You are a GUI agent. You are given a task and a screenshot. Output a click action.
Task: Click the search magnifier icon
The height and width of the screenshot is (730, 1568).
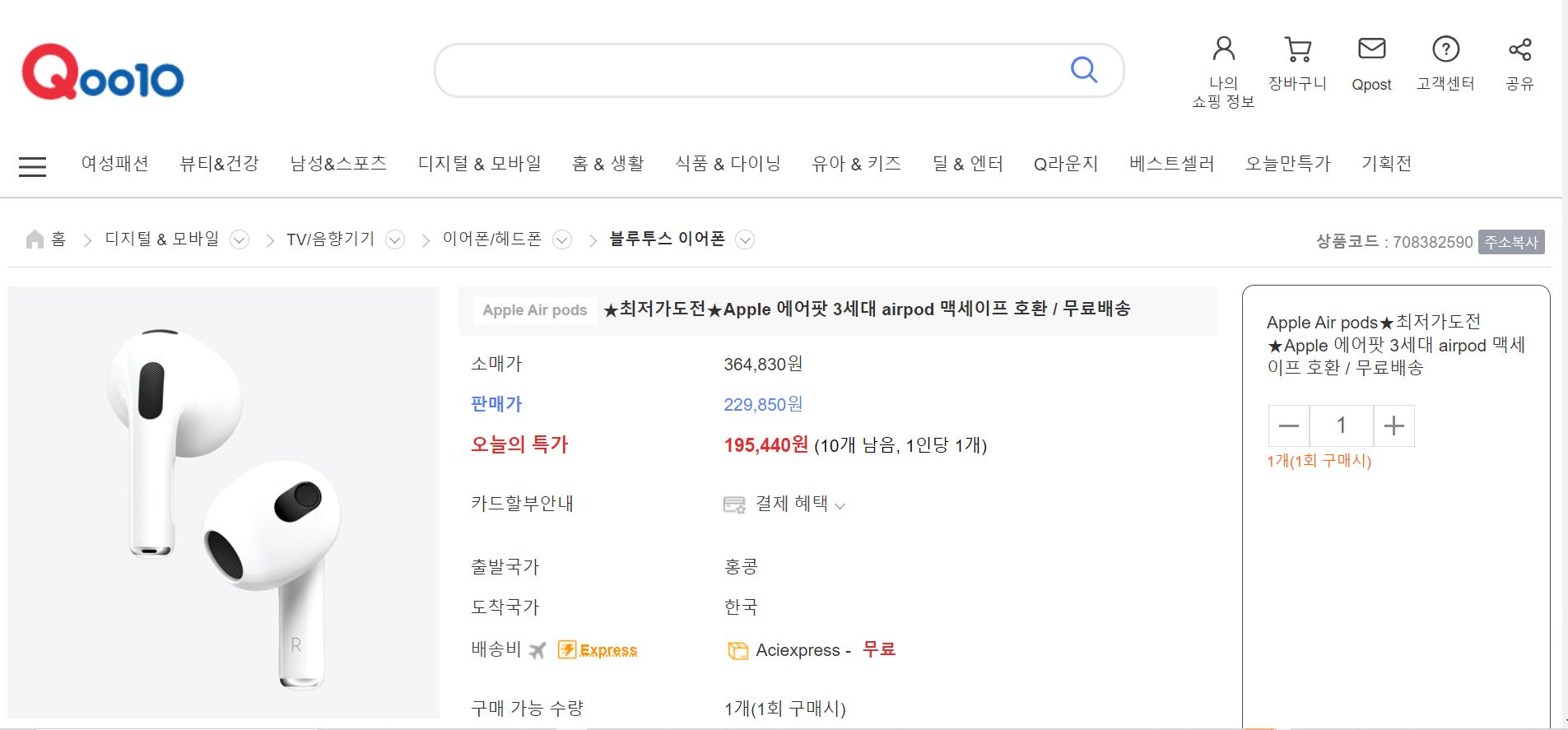1083,70
